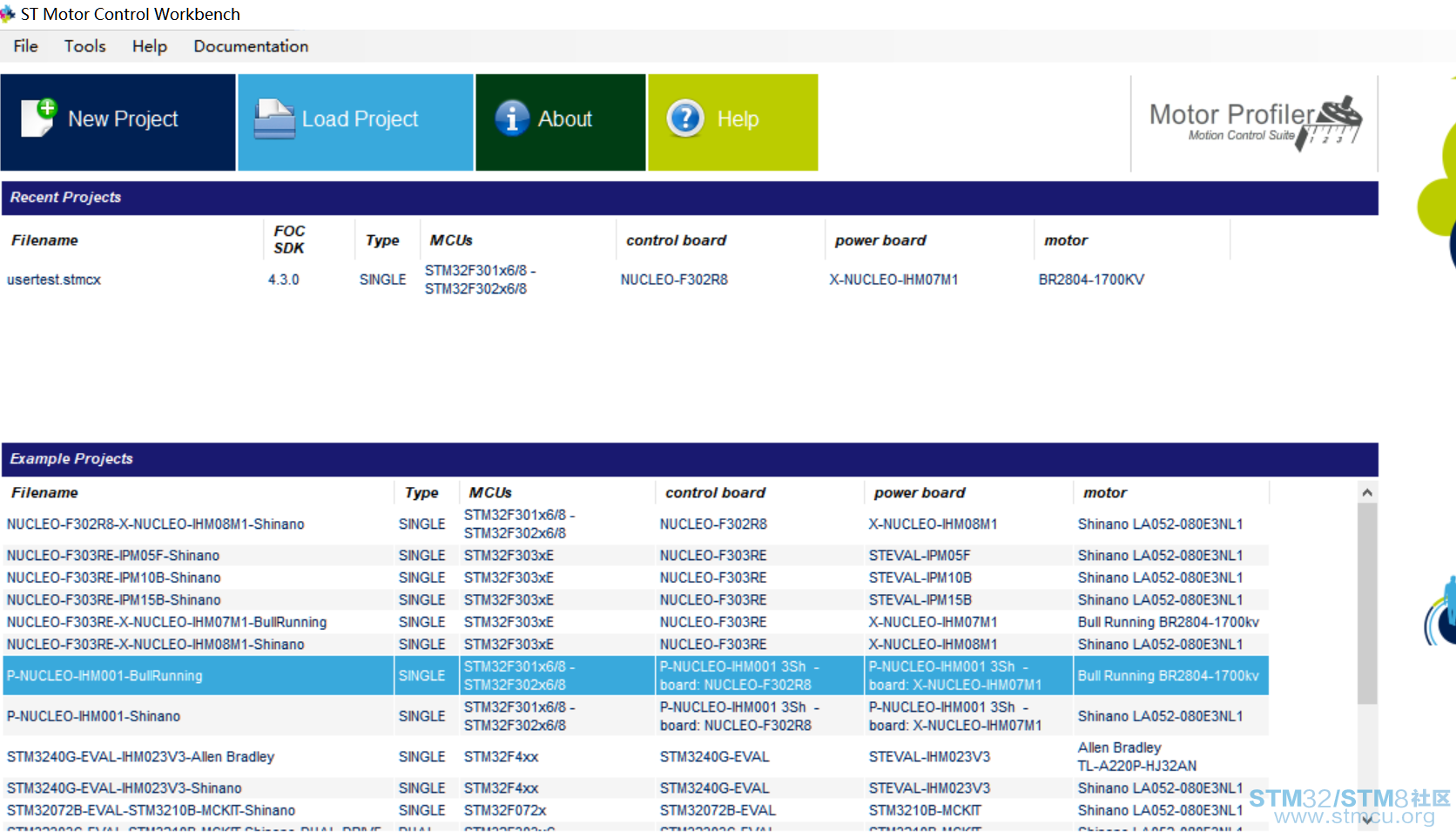Click STEVAL-IPM10B power board cell
This screenshot has height=838, width=1456.
click(920, 578)
